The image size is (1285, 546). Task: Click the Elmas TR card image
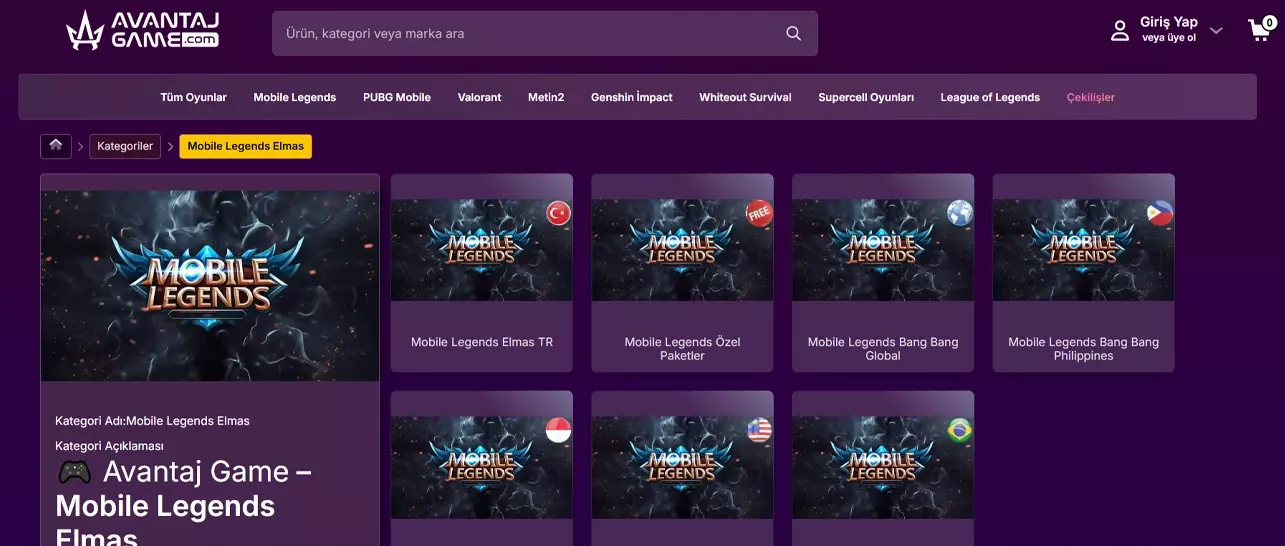(x=482, y=249)
